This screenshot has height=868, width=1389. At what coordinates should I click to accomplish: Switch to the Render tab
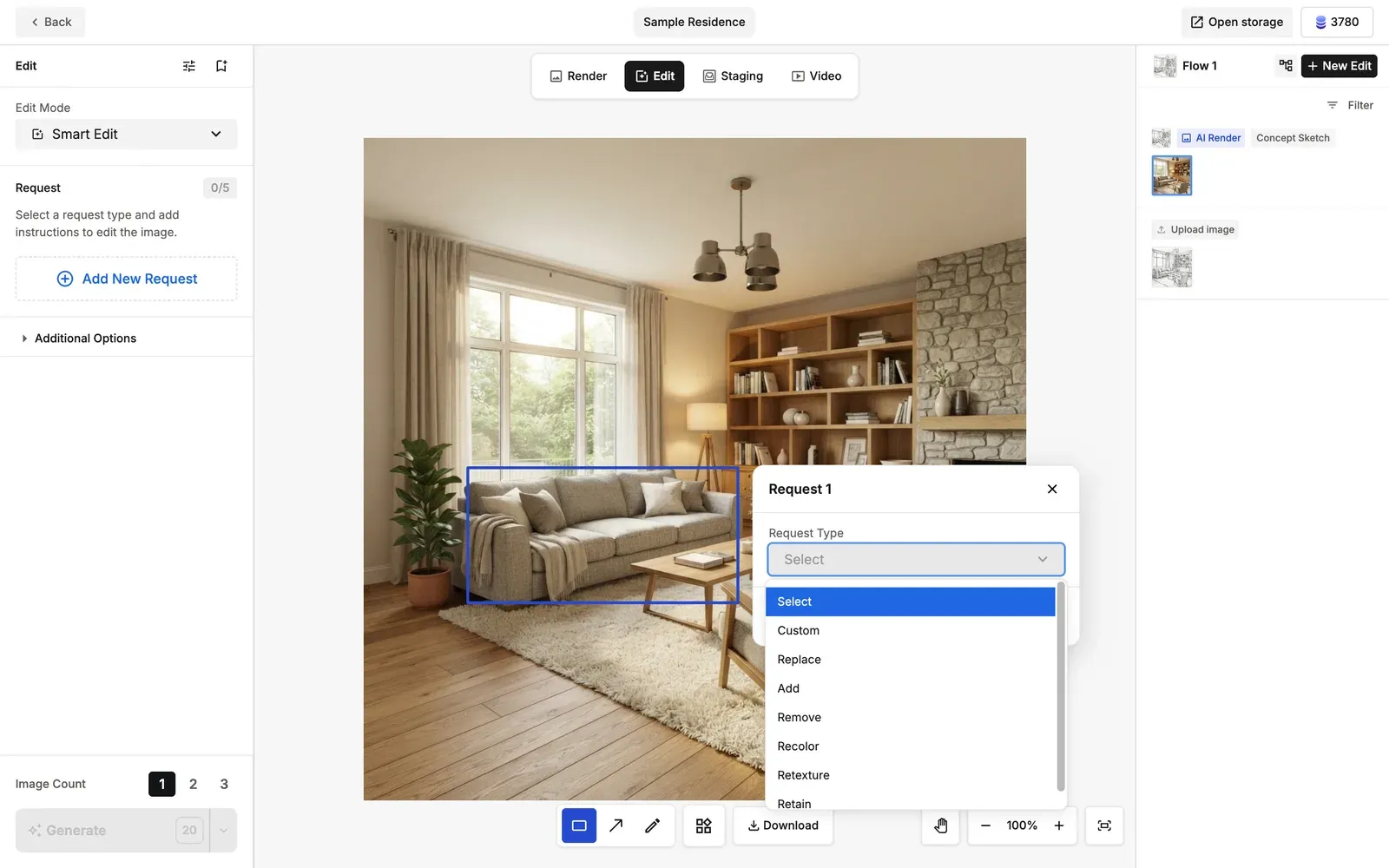pos(578,76)
